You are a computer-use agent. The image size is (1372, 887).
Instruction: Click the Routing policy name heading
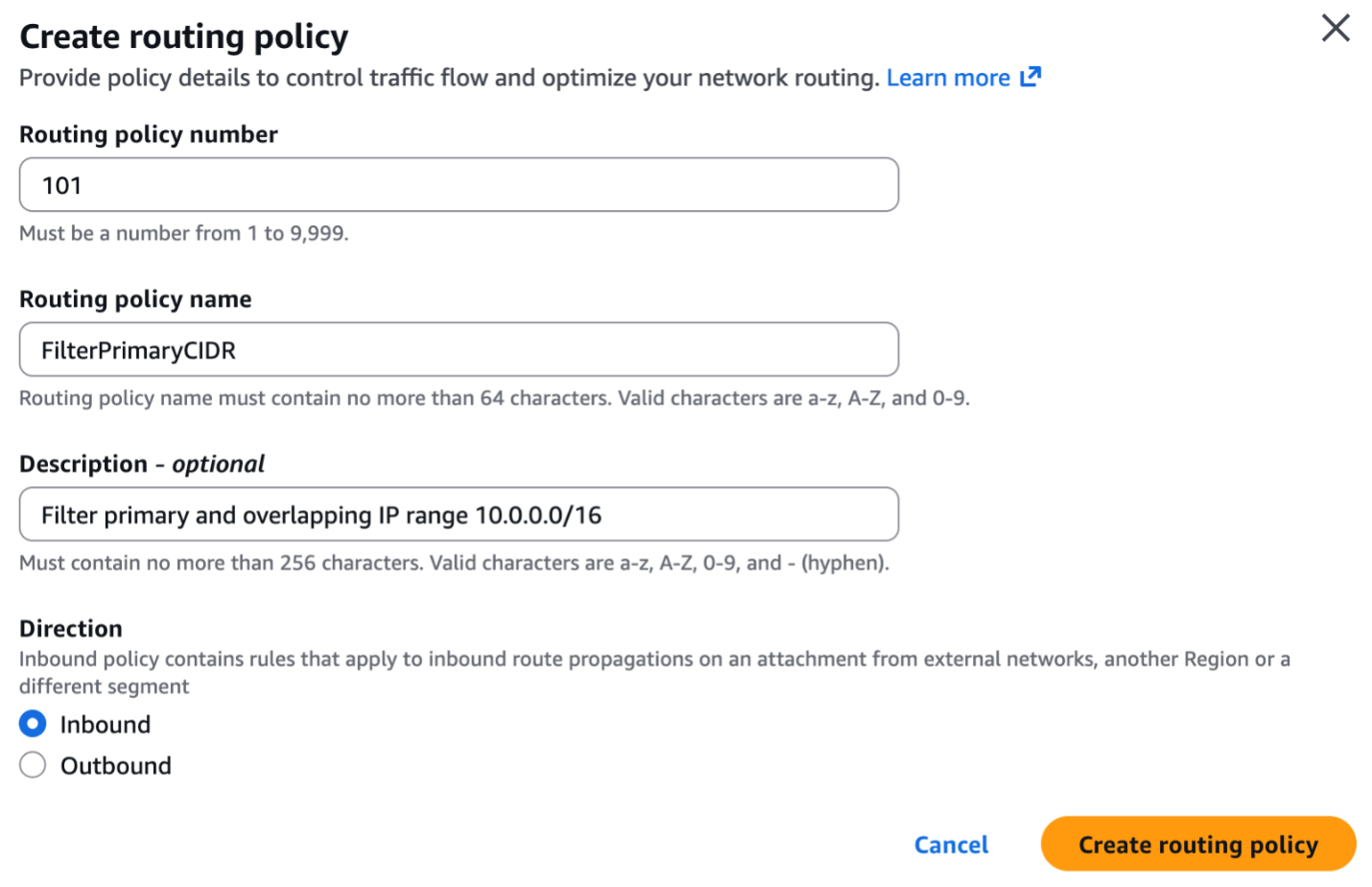(134, 298)
